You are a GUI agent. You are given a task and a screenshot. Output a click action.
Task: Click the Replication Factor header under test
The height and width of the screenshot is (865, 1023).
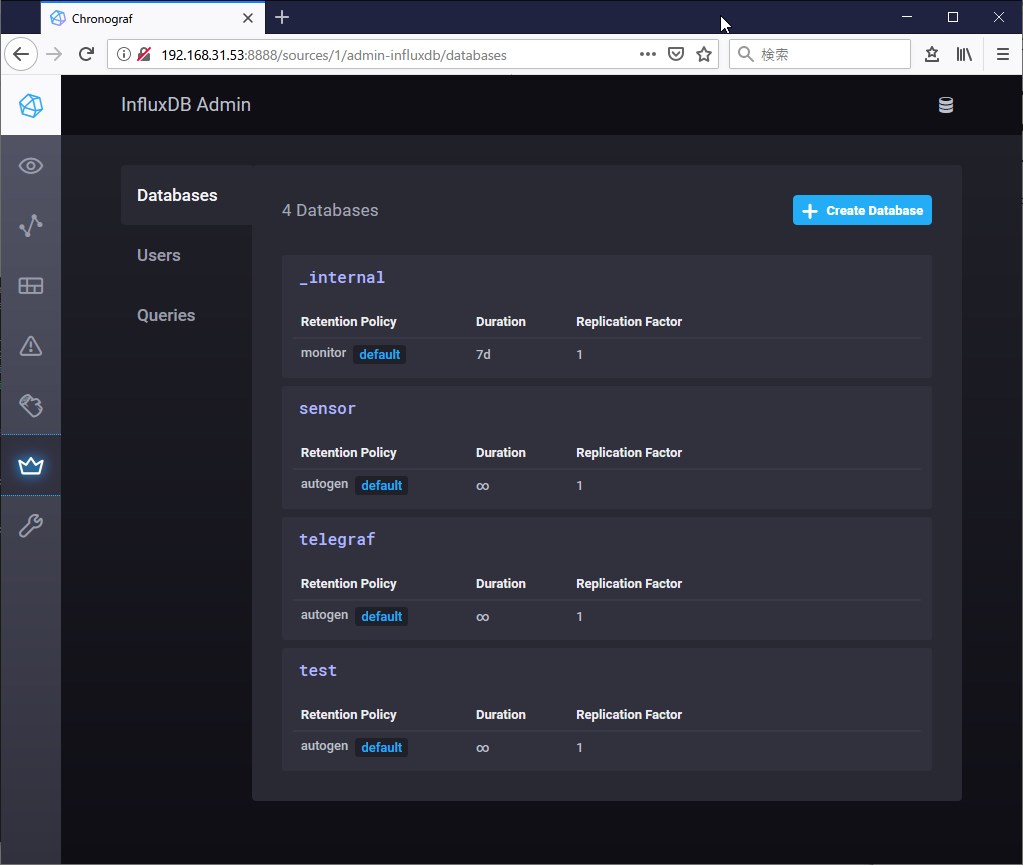[x=629, y=715]
